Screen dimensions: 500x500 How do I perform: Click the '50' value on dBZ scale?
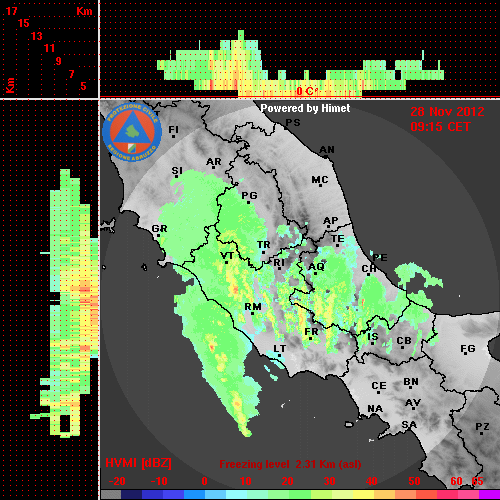click(x=414, y=481)
